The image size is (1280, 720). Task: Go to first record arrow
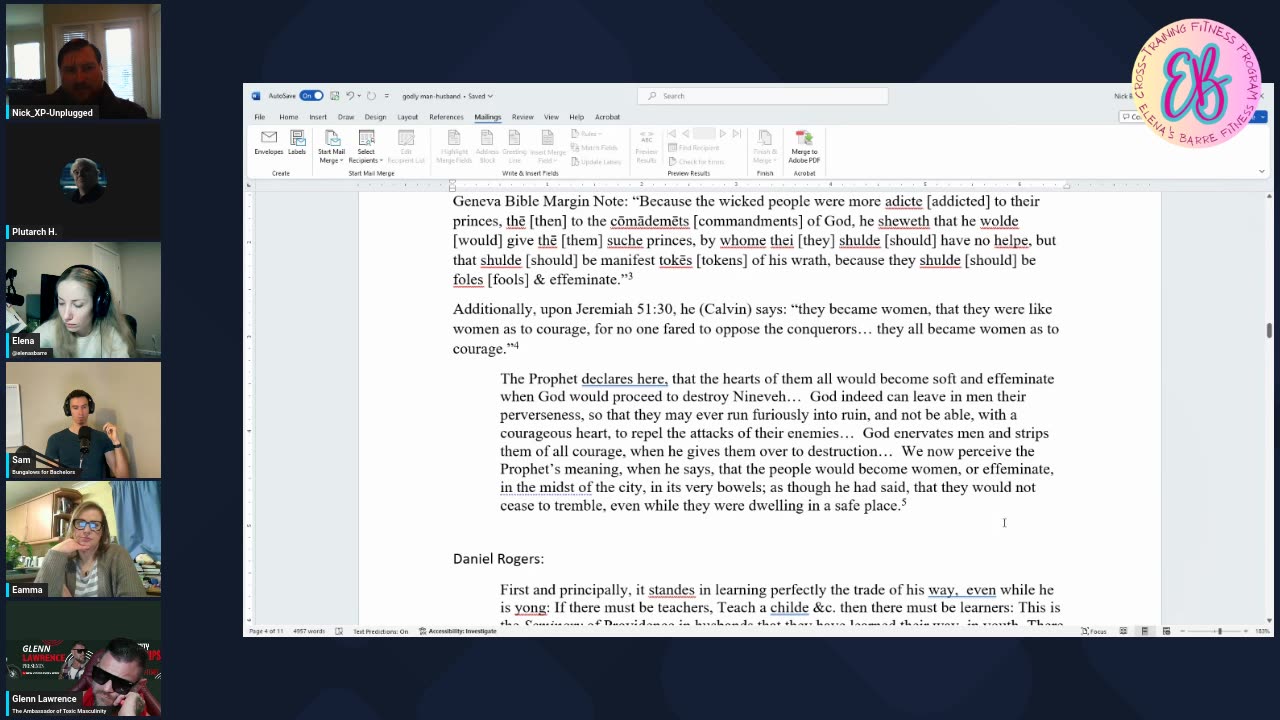click(x=672, y=134)
